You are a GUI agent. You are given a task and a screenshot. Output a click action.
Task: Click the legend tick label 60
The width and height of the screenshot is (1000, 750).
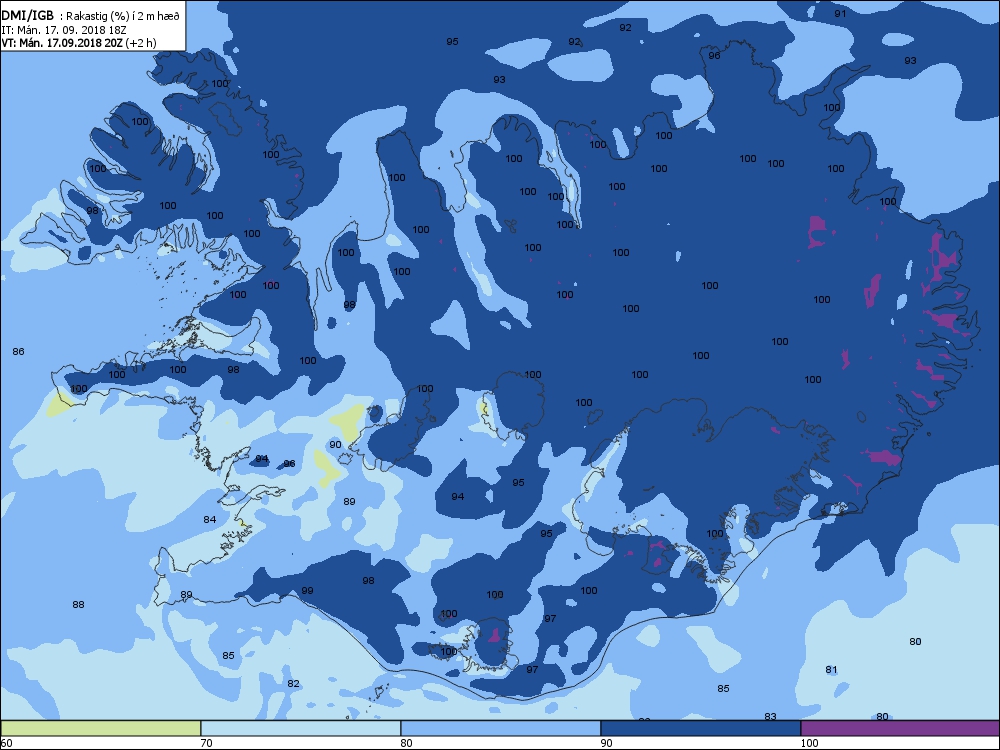[x=6, y=743]
